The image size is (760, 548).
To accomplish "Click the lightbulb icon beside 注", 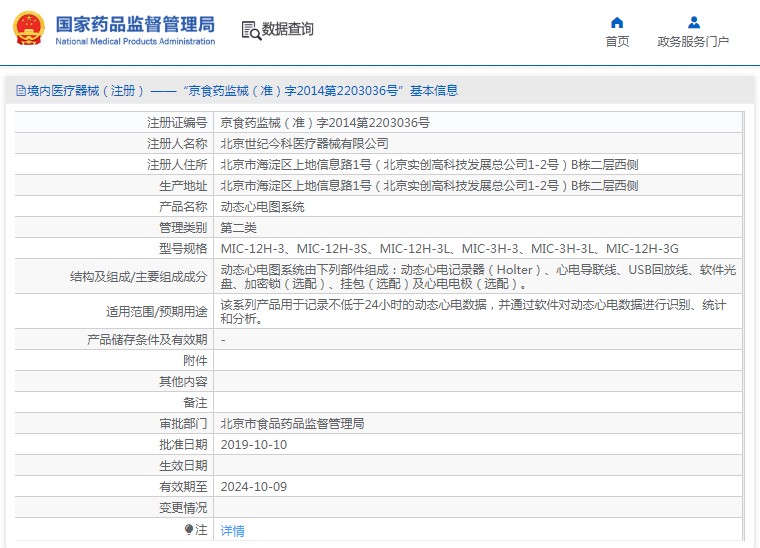I will 188,529.
